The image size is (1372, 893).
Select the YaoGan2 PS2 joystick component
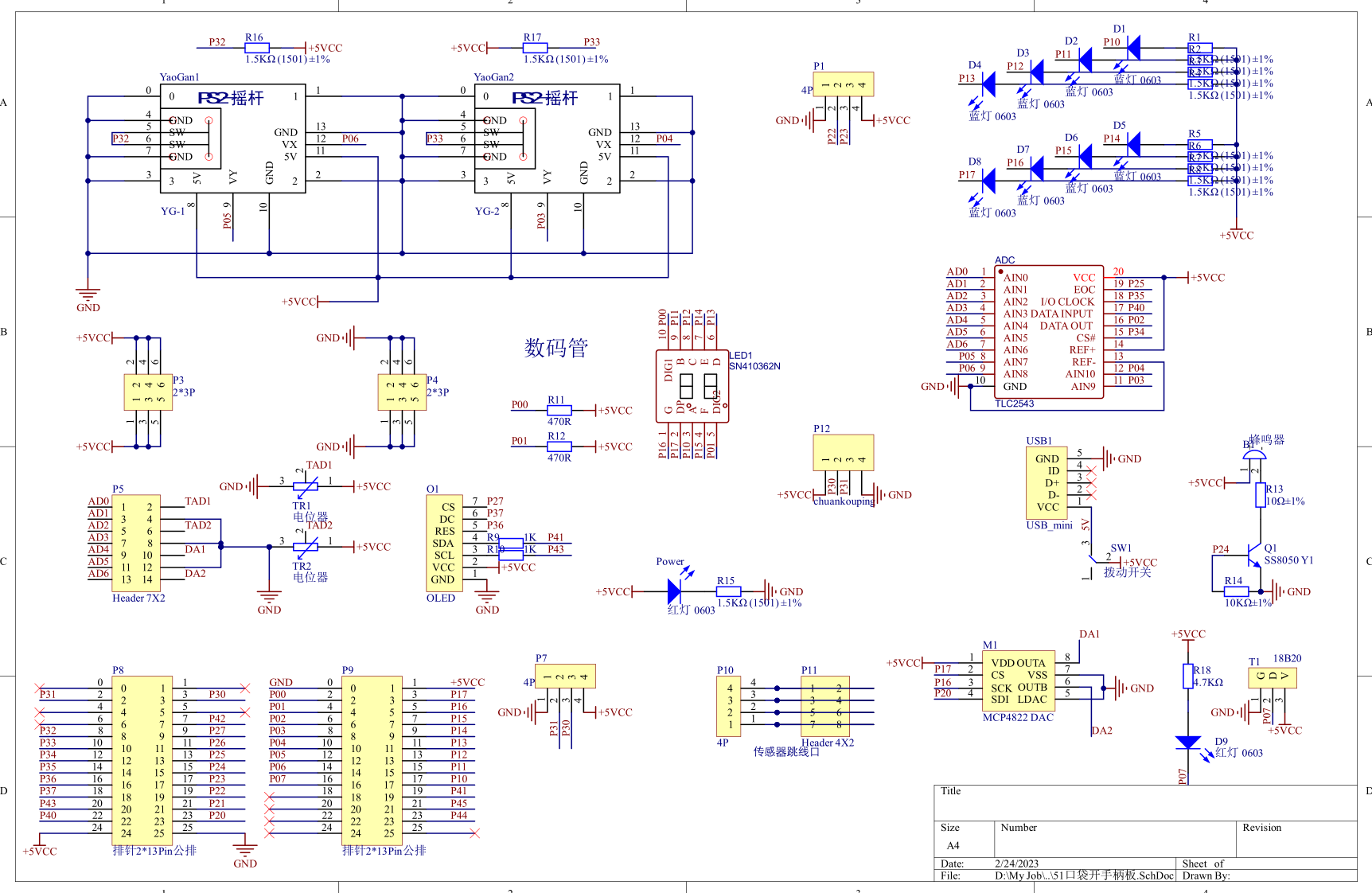point(547,138)
